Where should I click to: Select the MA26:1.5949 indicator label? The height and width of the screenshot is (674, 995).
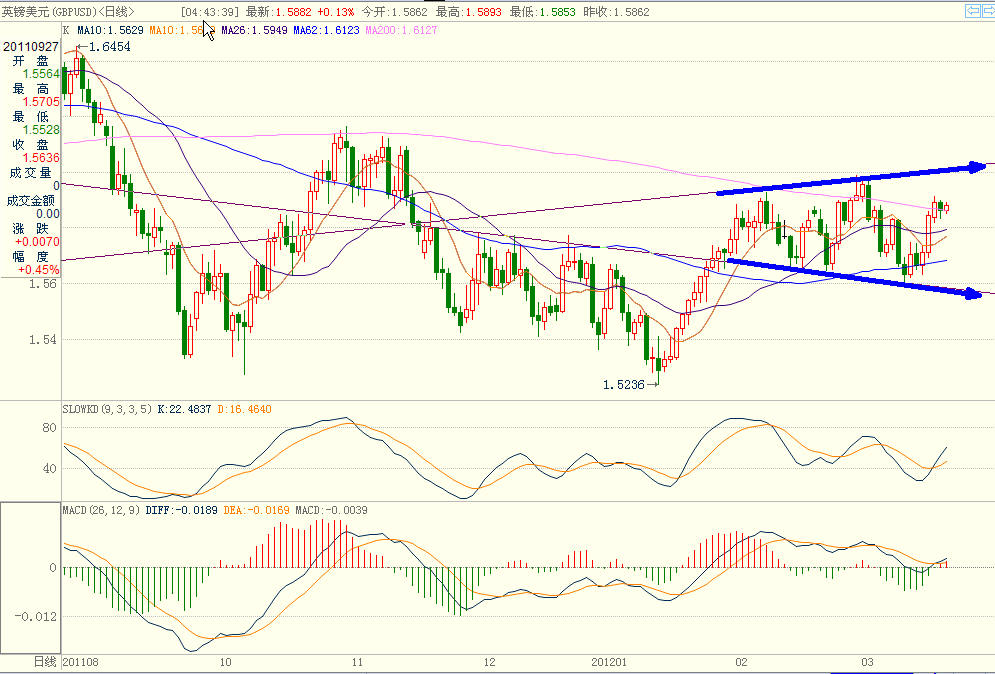[x=254, y=30]
